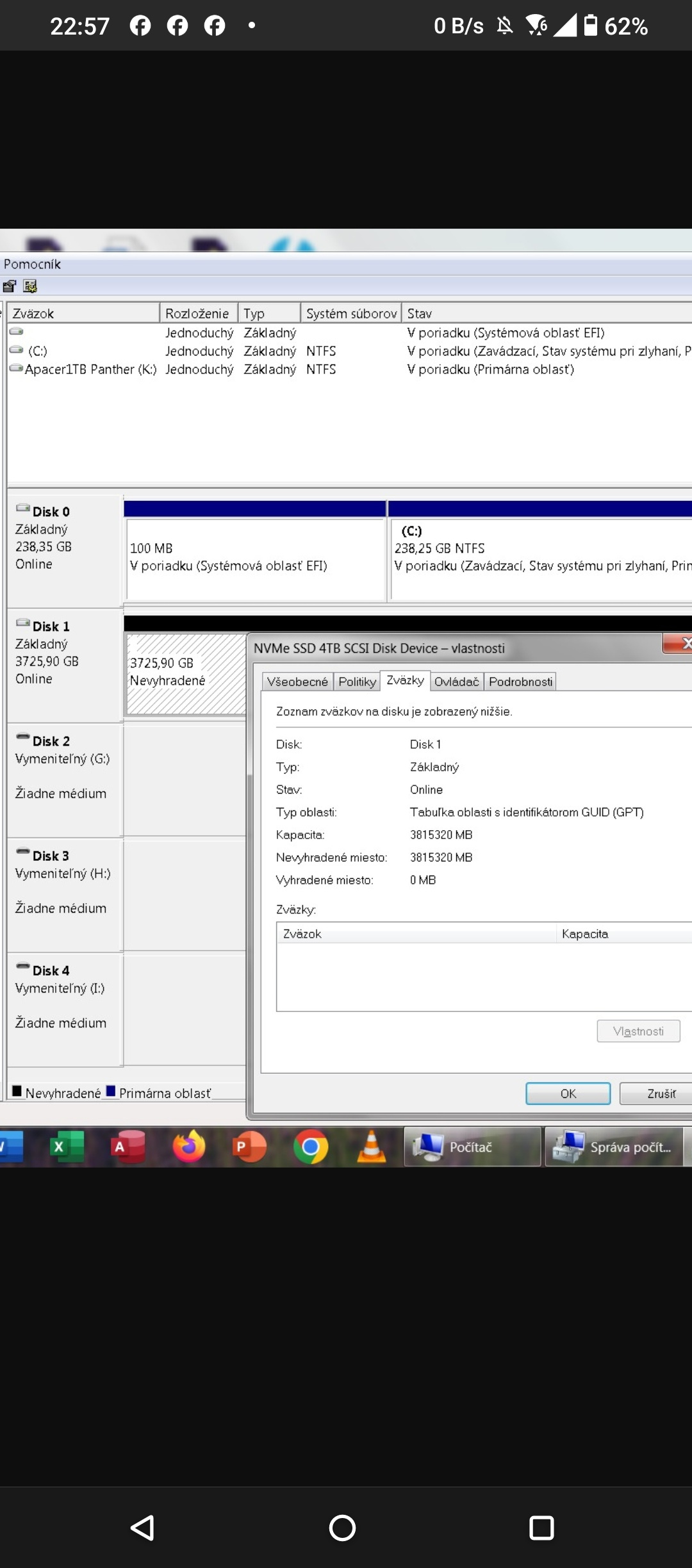Switch to the Všeobecné tab

(297, 682)
